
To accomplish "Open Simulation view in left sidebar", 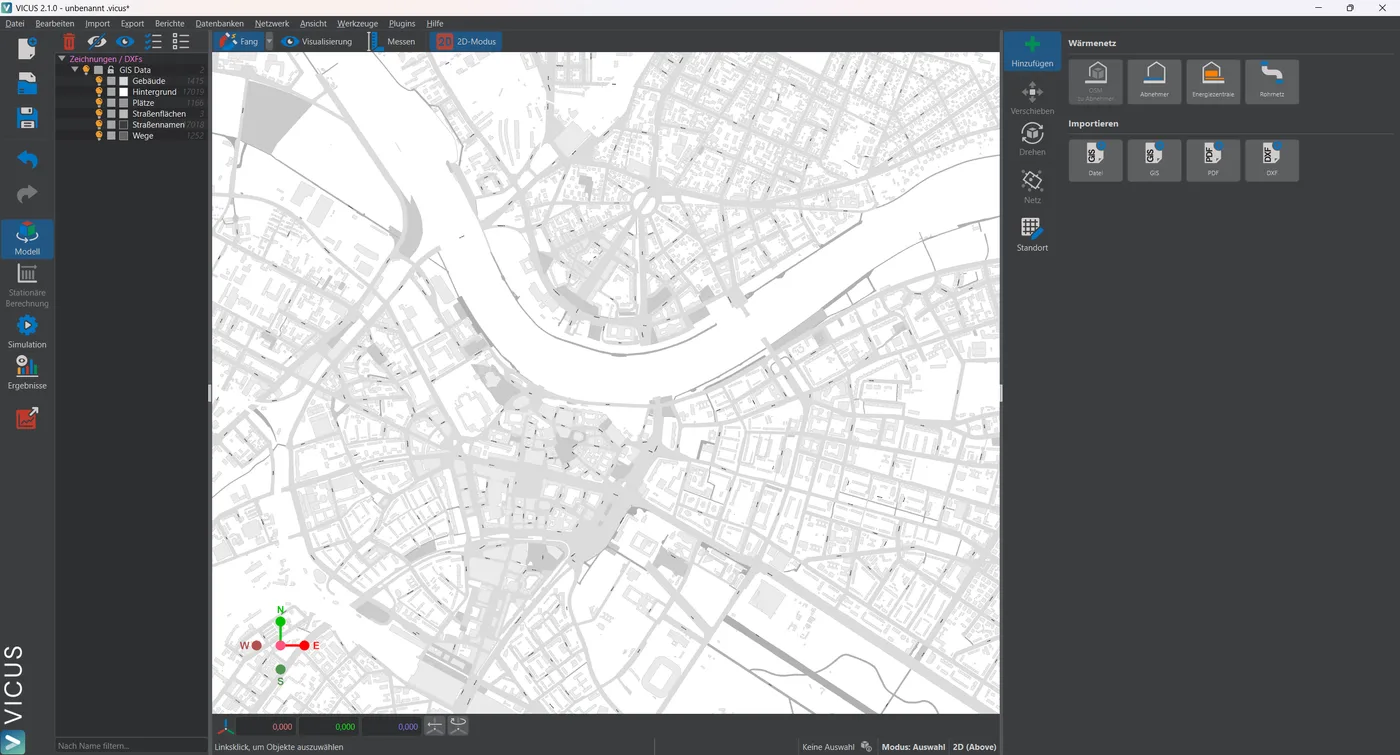I will (27, 332).
